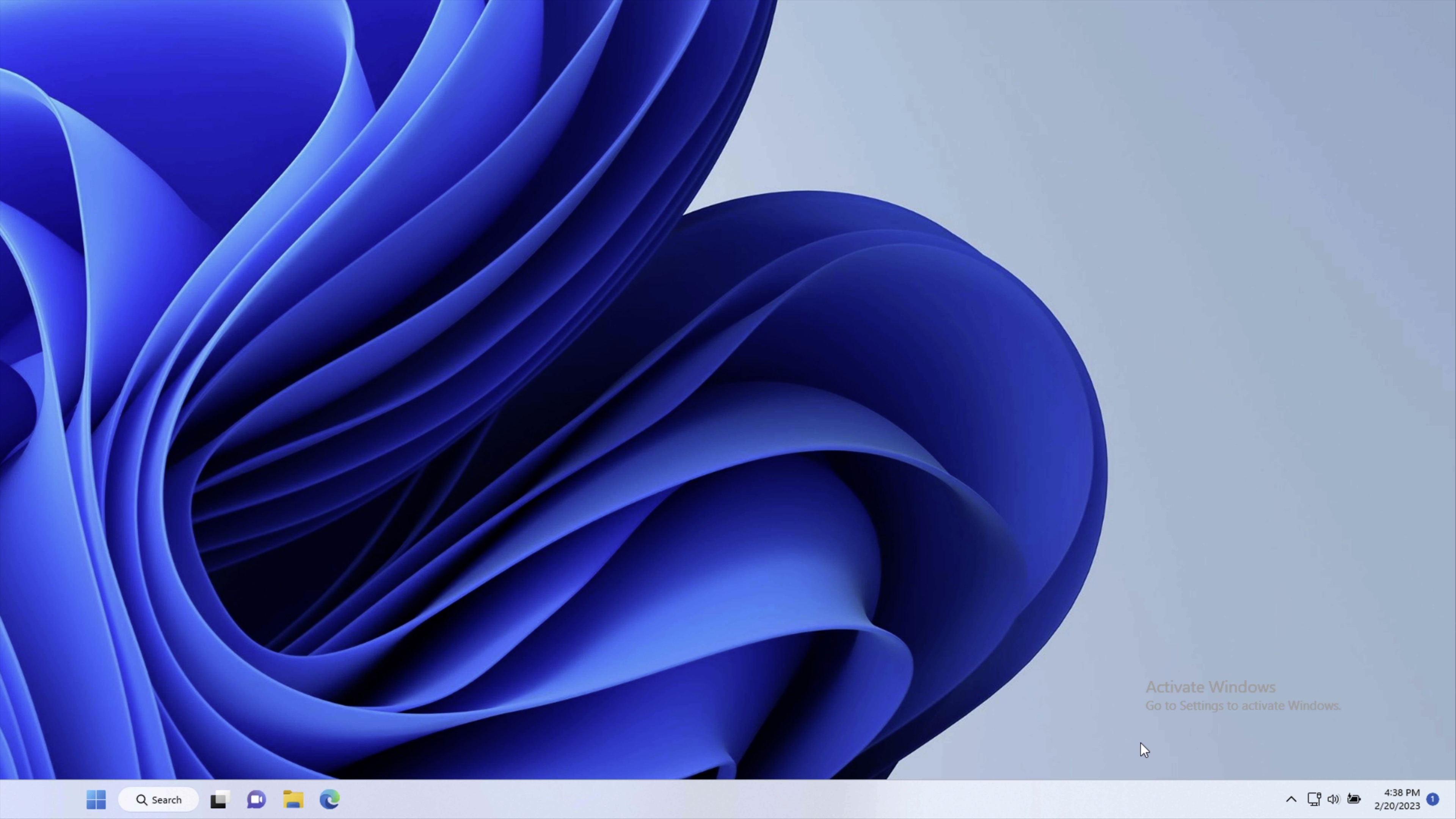Expand the hidden system tray icons
This screenshot has height=819, width=1456.
pyautogui.click(x=1291, y=799)
